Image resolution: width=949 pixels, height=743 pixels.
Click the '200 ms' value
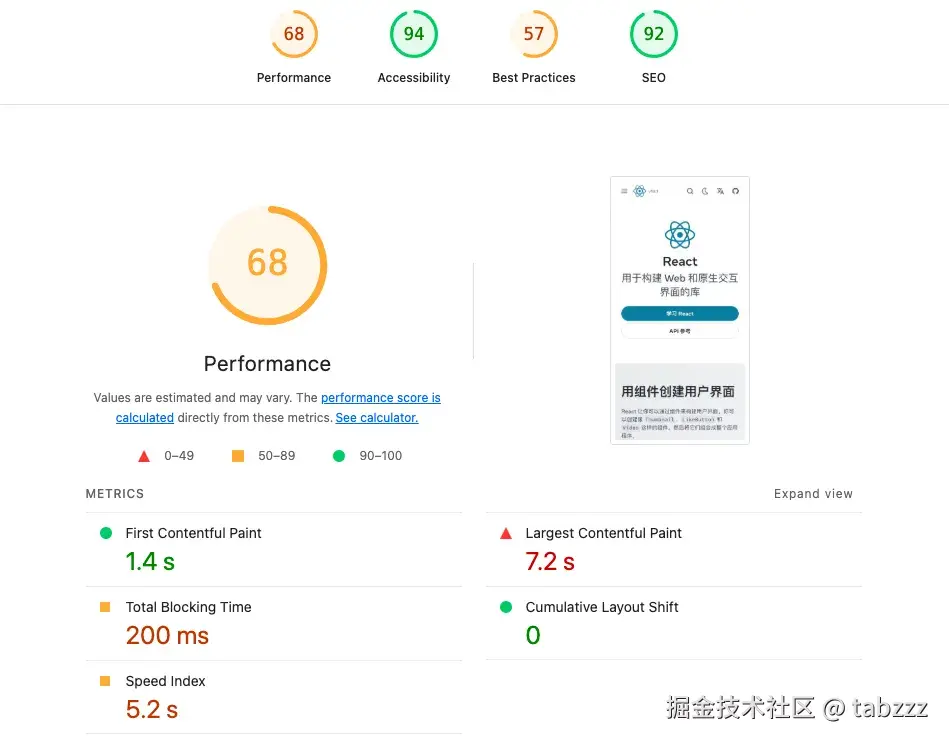point(167,635)
